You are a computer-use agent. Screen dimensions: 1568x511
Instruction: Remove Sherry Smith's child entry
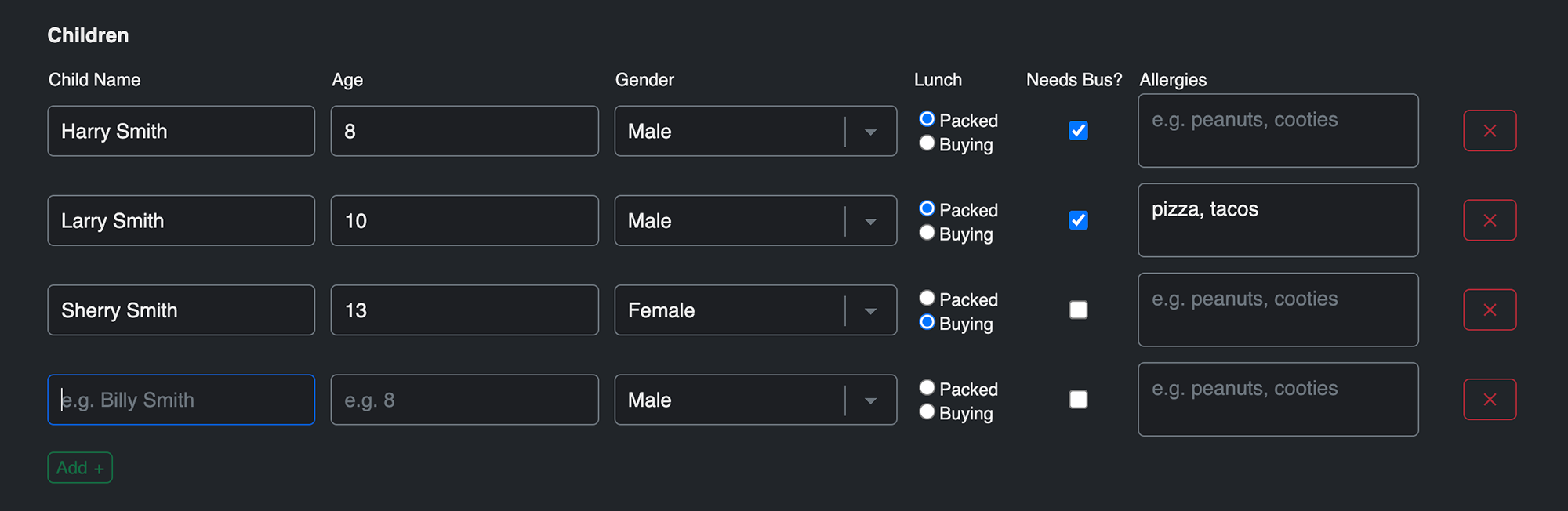click(x=1490, y=310)
